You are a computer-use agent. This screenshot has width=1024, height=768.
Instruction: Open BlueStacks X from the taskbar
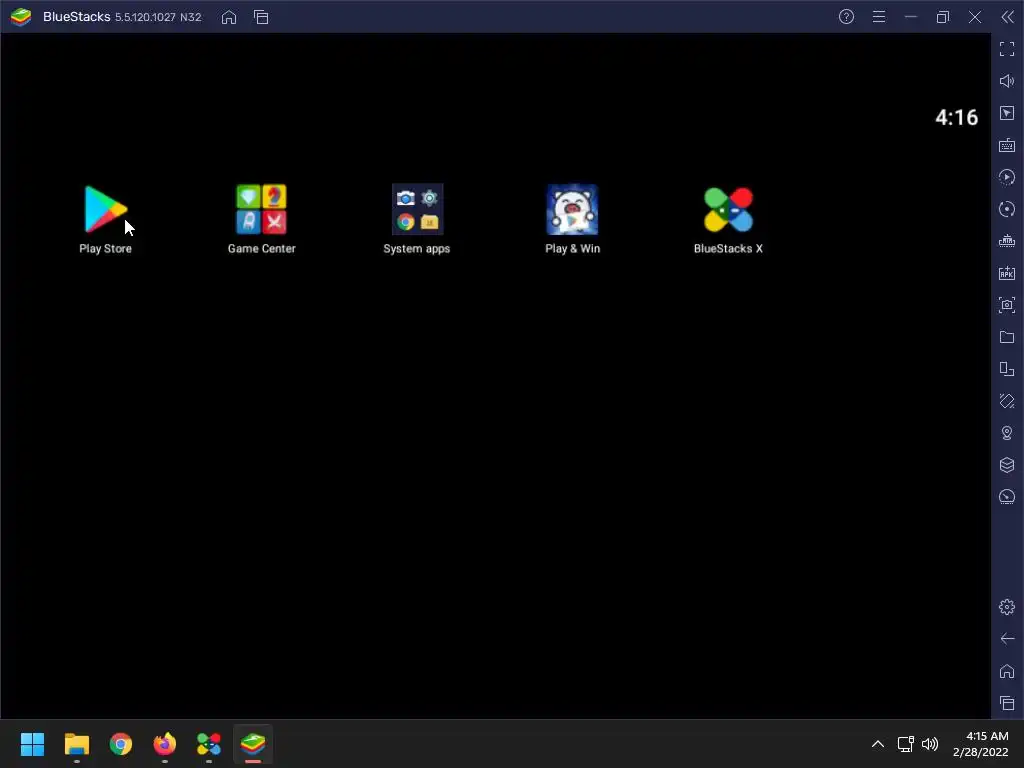pos(209,744)
